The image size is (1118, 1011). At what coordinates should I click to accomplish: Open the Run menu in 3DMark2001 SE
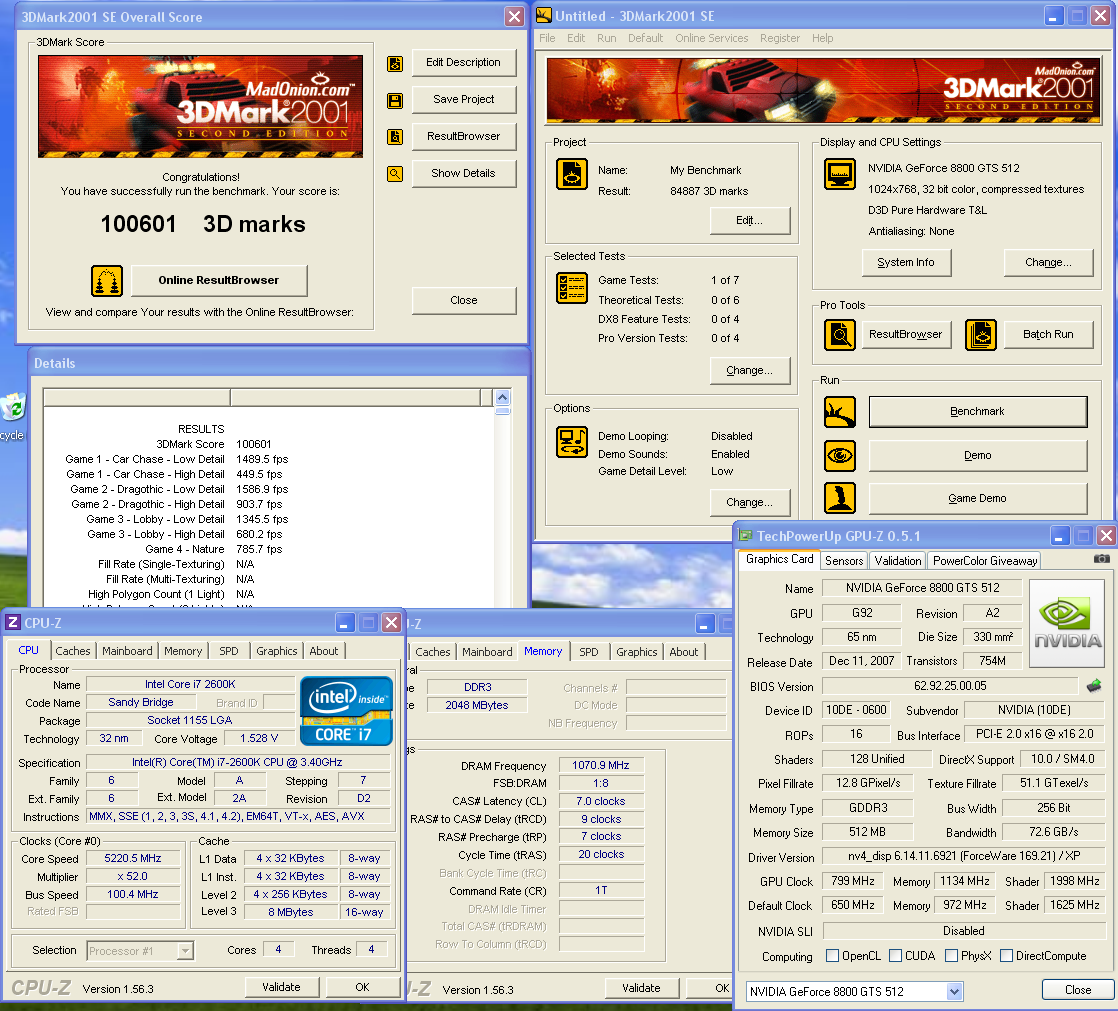click(x=607, y=38)
